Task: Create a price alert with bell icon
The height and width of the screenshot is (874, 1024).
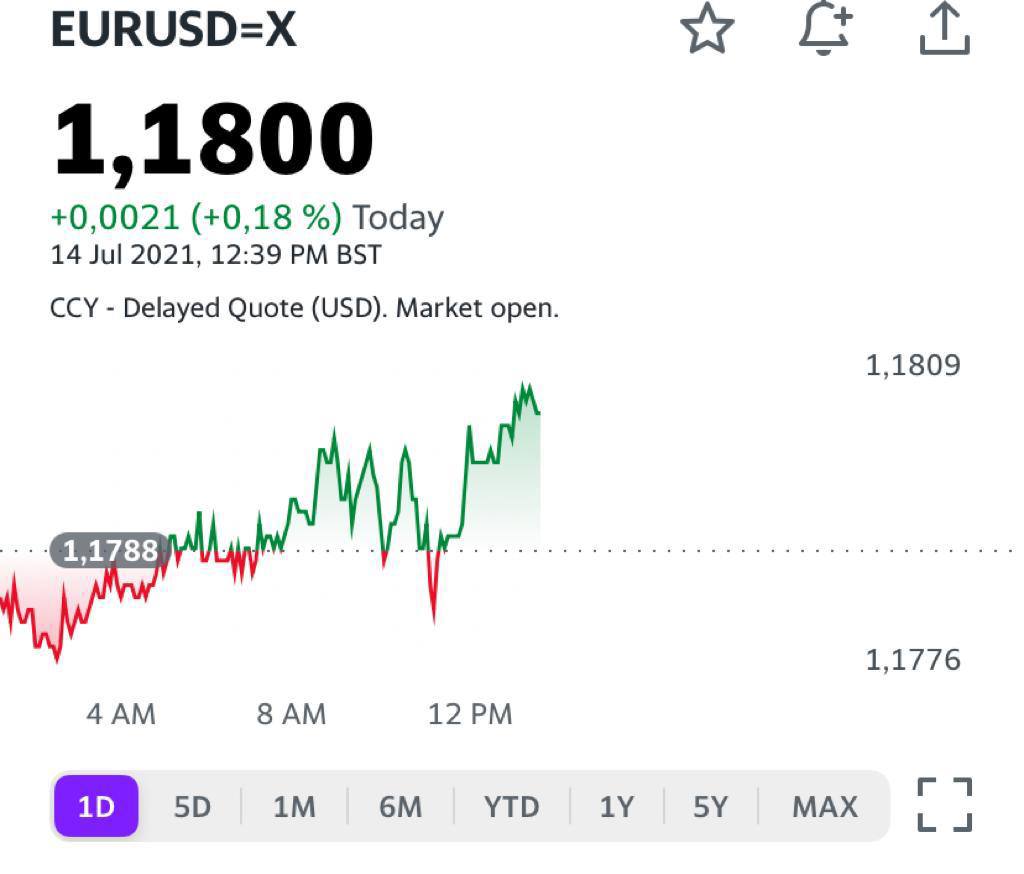Action: pyautogui.click(x=826, y=28)
